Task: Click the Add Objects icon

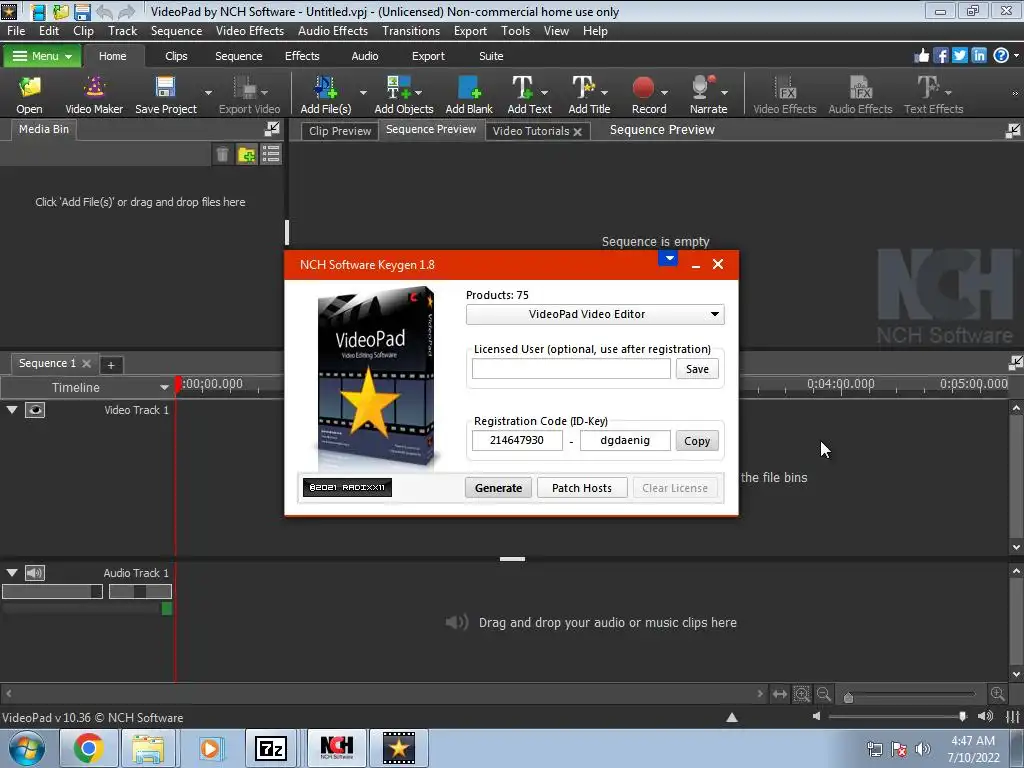Action: 398,87
